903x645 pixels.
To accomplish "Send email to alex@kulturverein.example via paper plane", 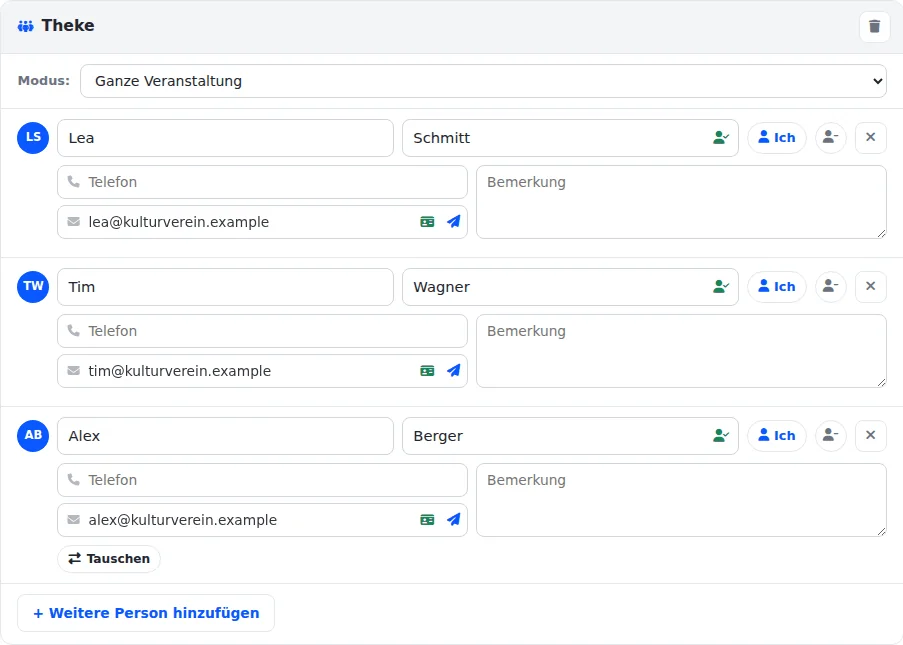I will 454,520.
